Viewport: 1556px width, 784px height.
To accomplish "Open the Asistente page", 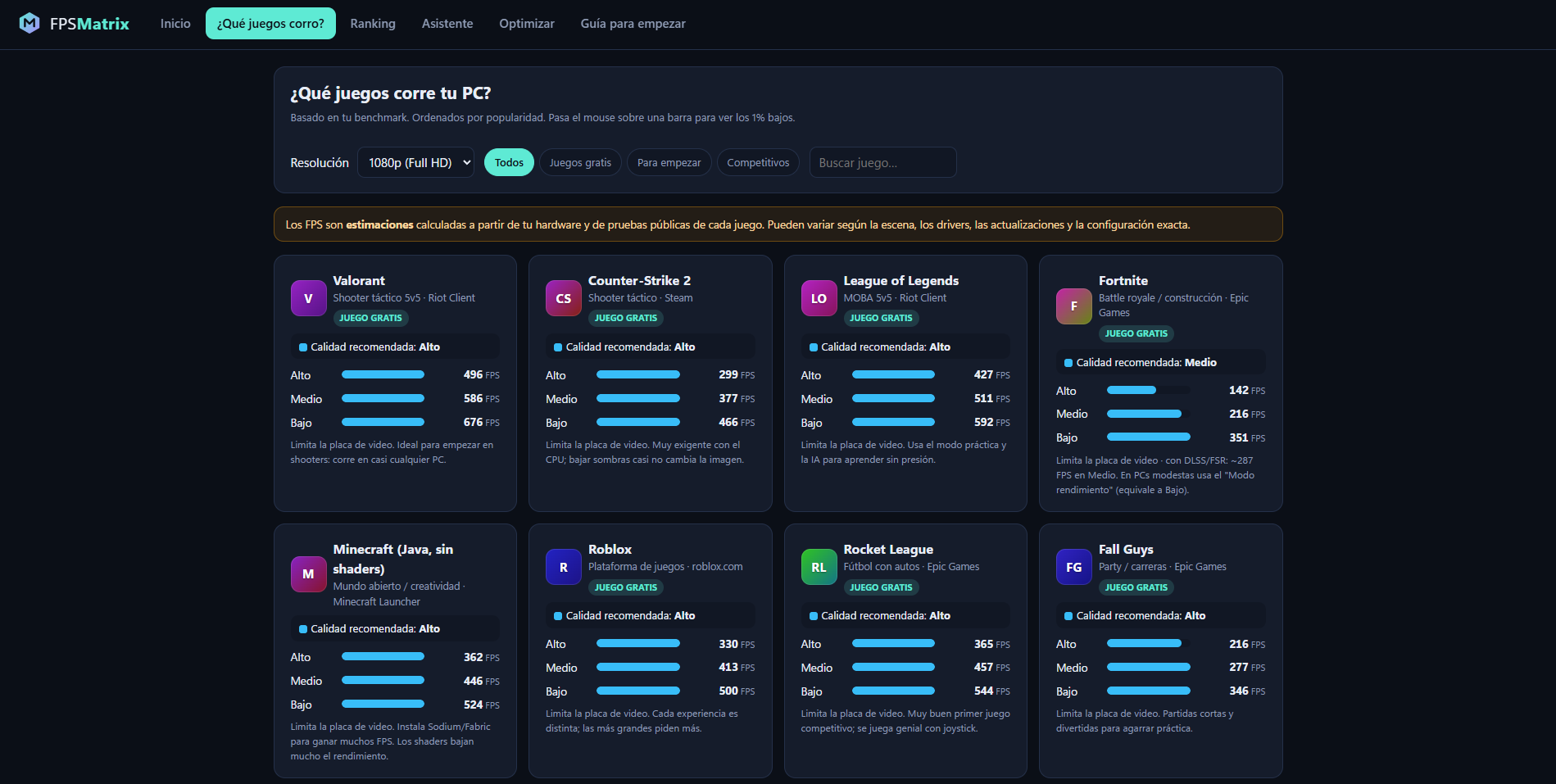I will pyautogui.click(x=447, y=24).
